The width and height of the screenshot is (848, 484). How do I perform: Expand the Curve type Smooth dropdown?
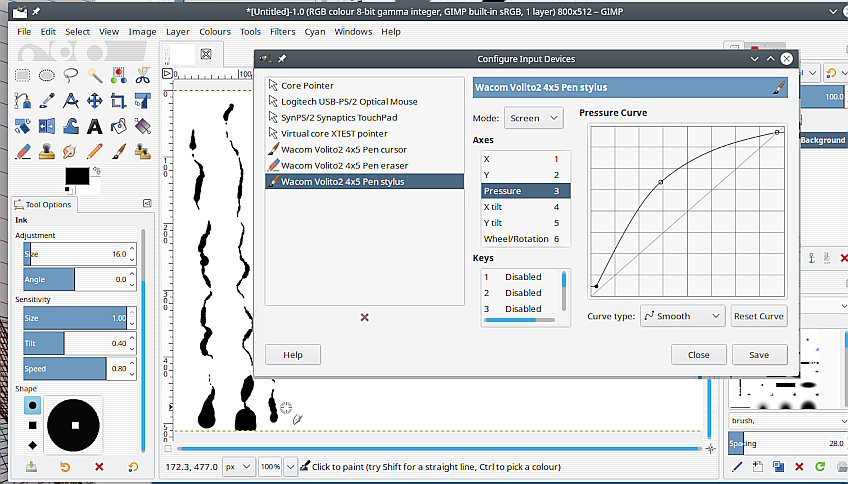tap(682, 316)
